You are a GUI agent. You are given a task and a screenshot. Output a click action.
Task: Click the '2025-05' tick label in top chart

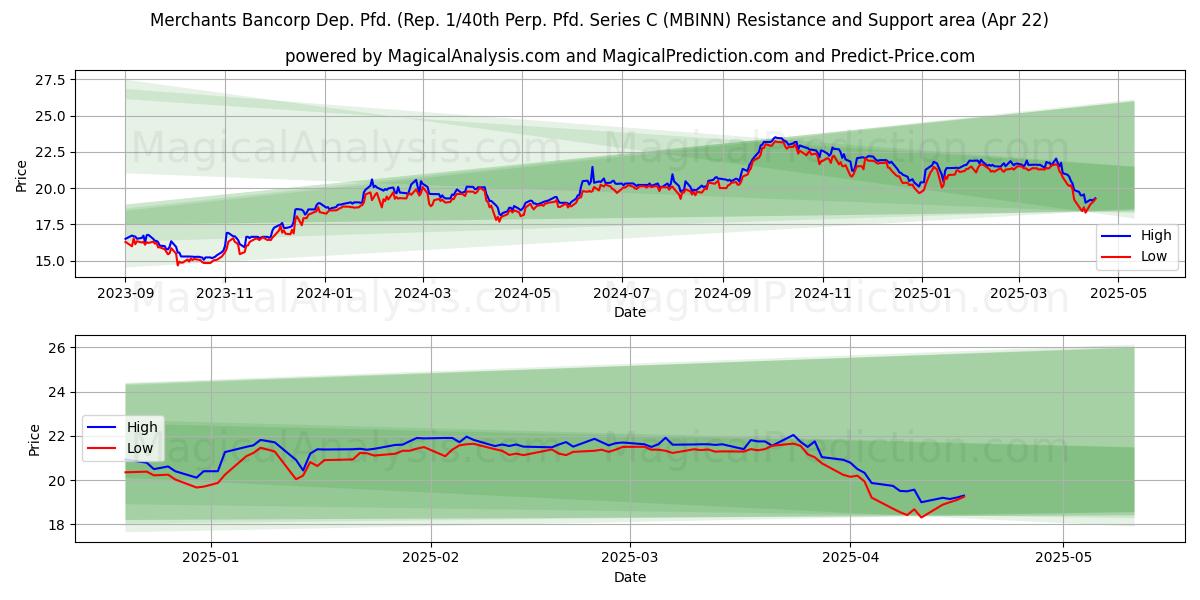pos(1119,294)
